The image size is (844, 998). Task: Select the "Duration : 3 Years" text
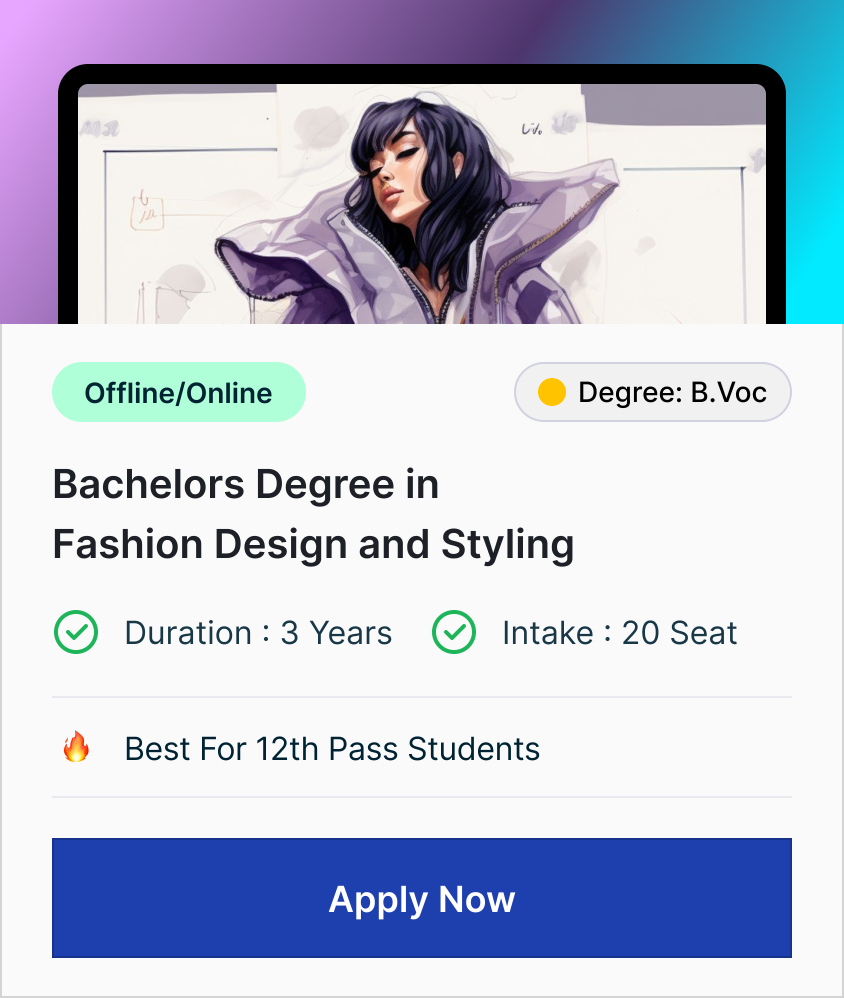tap(258, 633)
